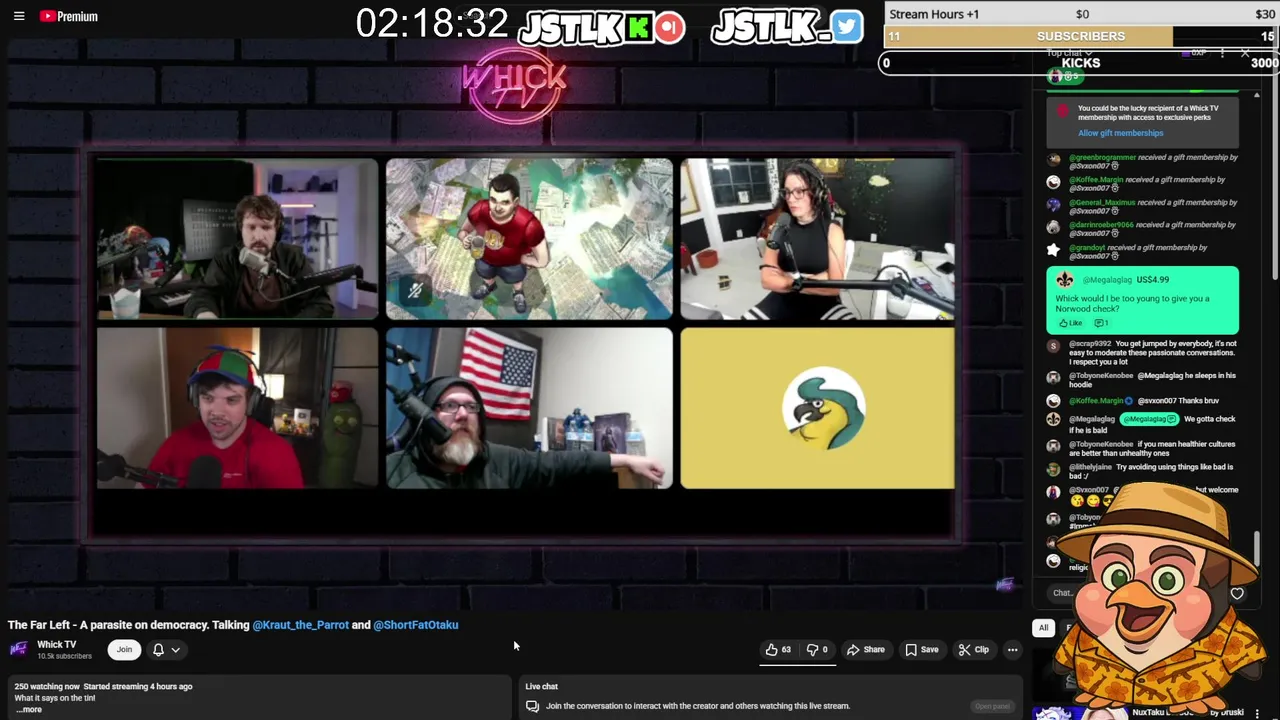
Task: Close the live chat panel
Action: pyautogui.click(x=1245, y=52)
